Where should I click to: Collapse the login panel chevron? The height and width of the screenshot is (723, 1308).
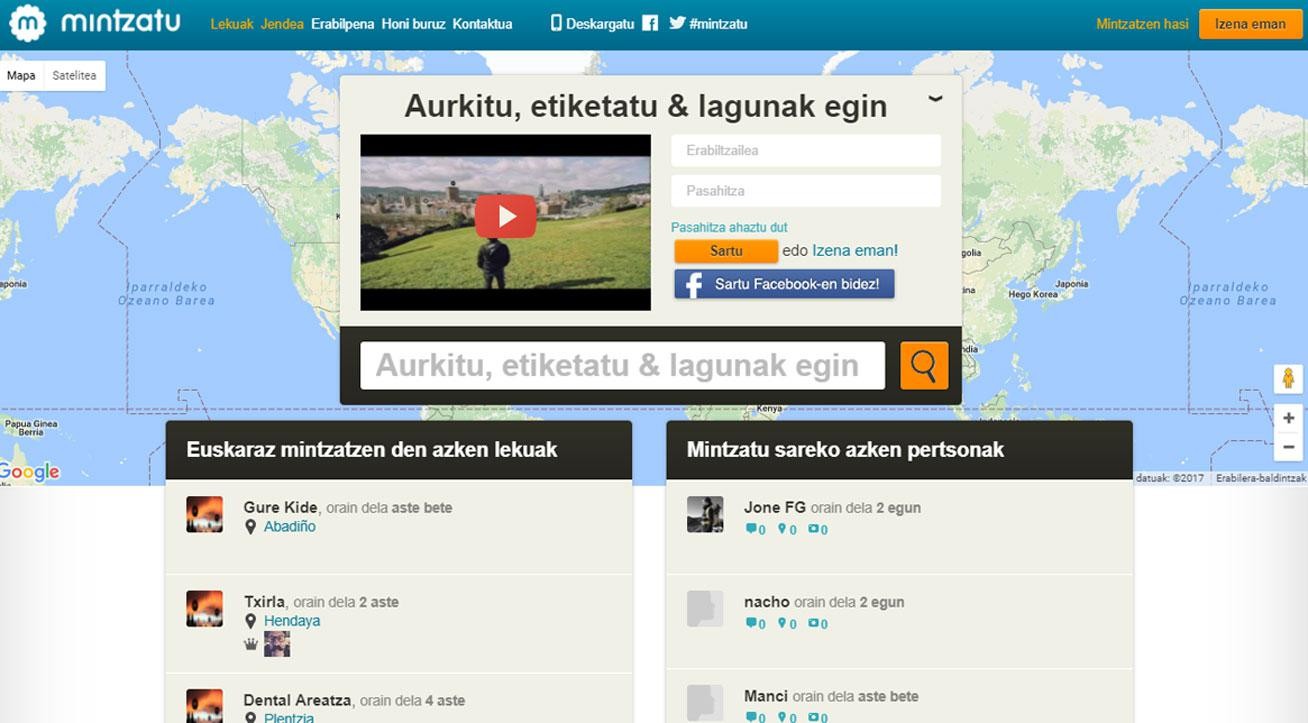point(935,98)
